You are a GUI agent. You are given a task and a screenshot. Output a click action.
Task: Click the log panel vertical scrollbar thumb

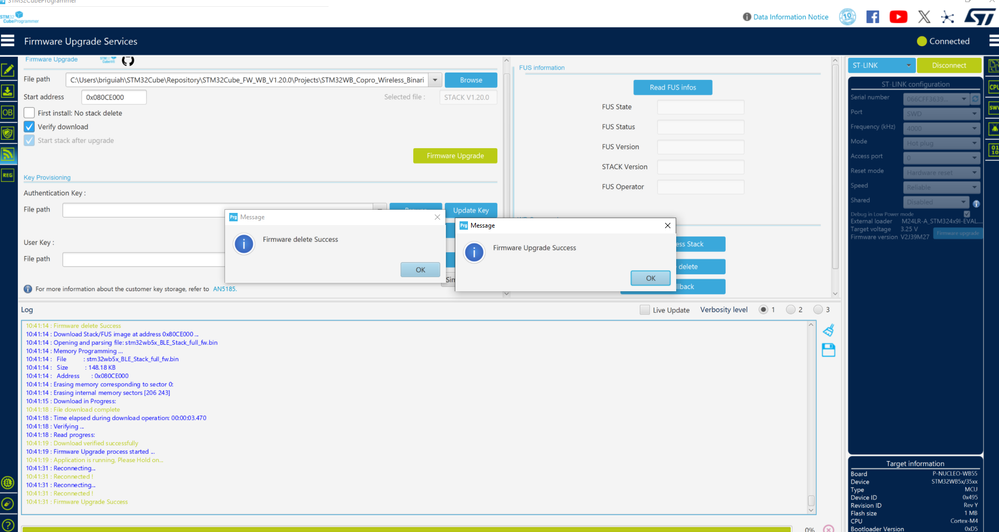point(811,501)
